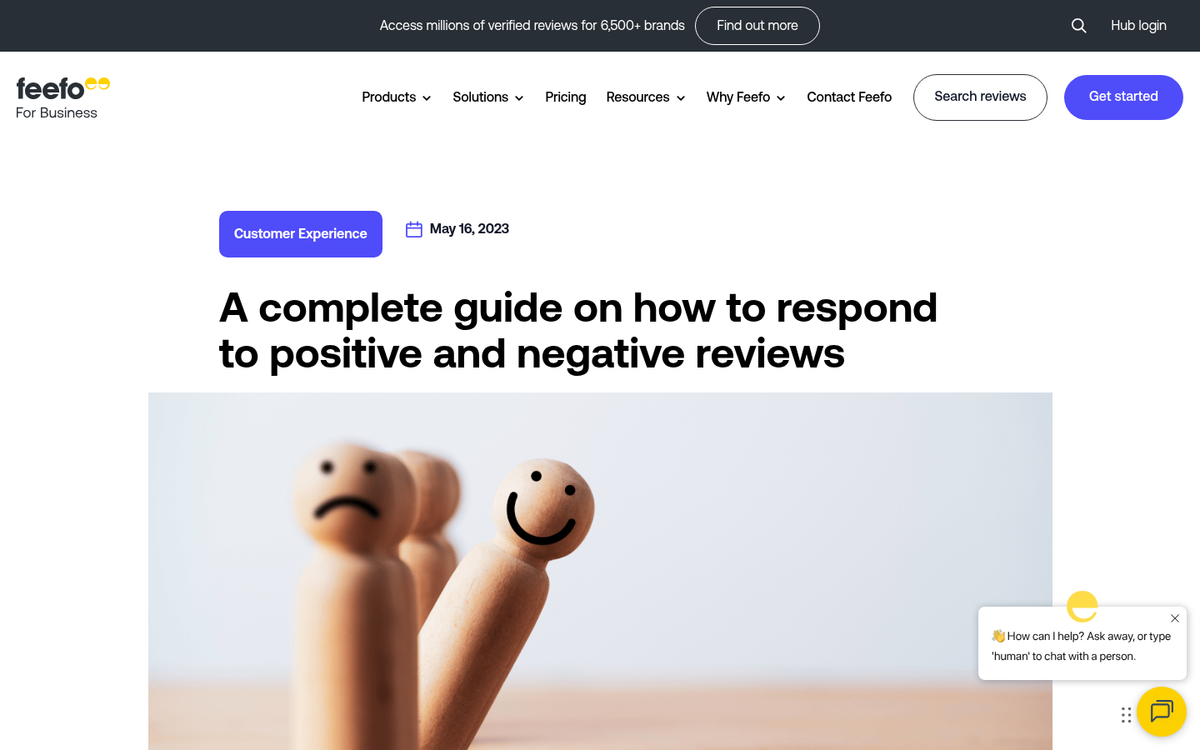Select Contact Feefo in the navigation
Viewport: 1200px width, 750px height.
coord(848,97)
